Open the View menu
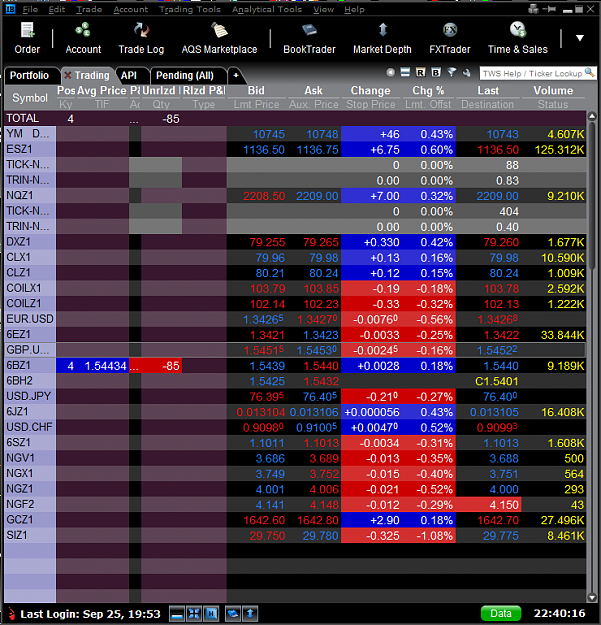 tap(323, 9)
